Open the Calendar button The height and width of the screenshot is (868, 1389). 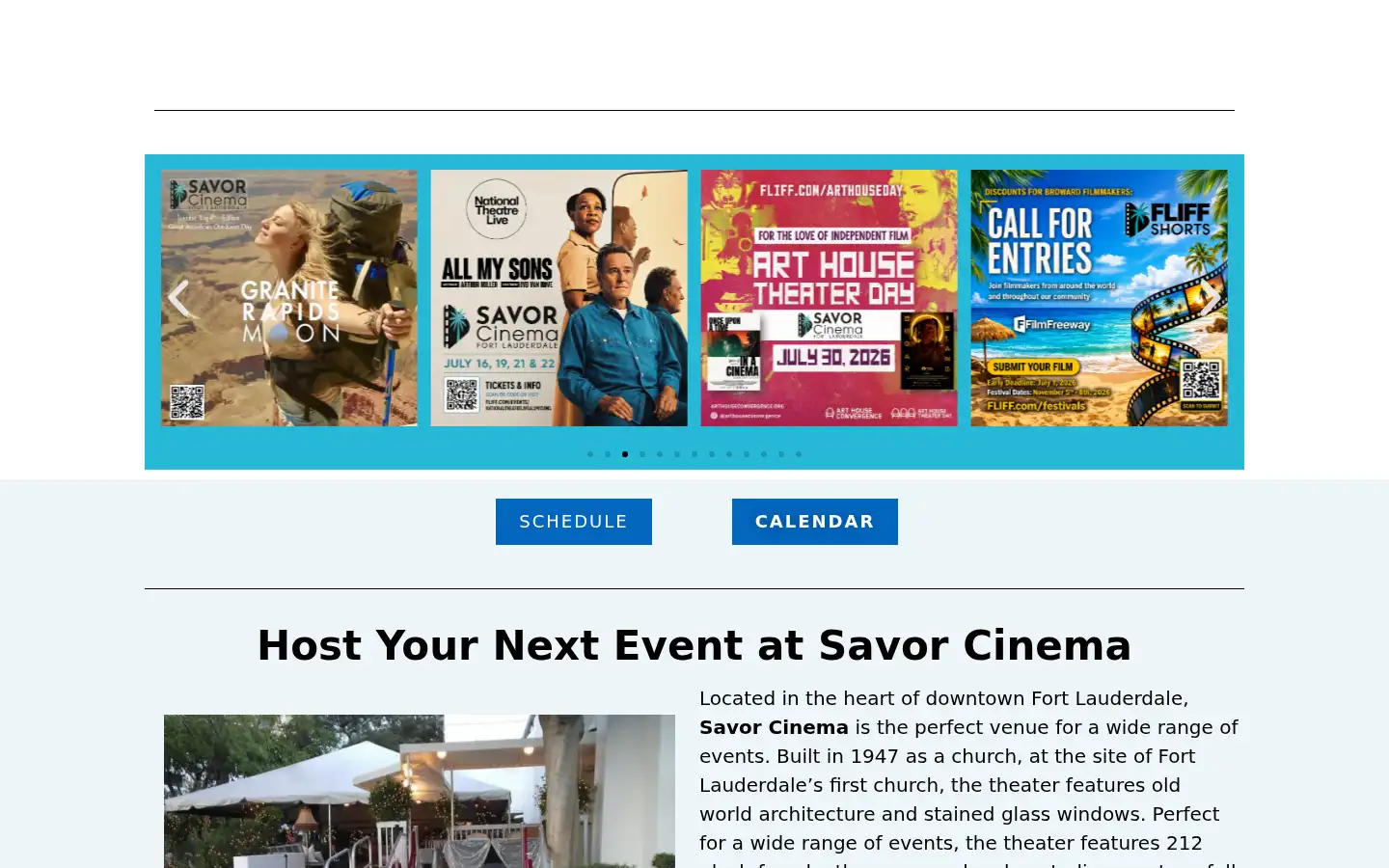coord(815,522)
